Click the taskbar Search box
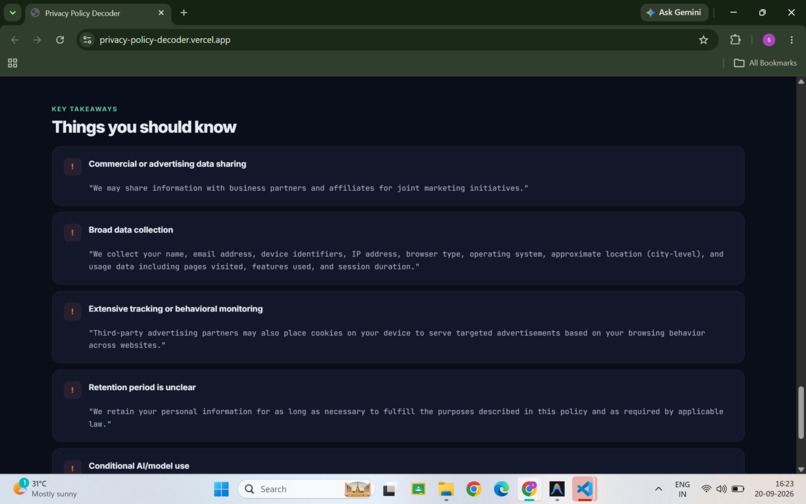Image resolution: width=806 pixels, height=504 pixels. [x=306, y=489]
